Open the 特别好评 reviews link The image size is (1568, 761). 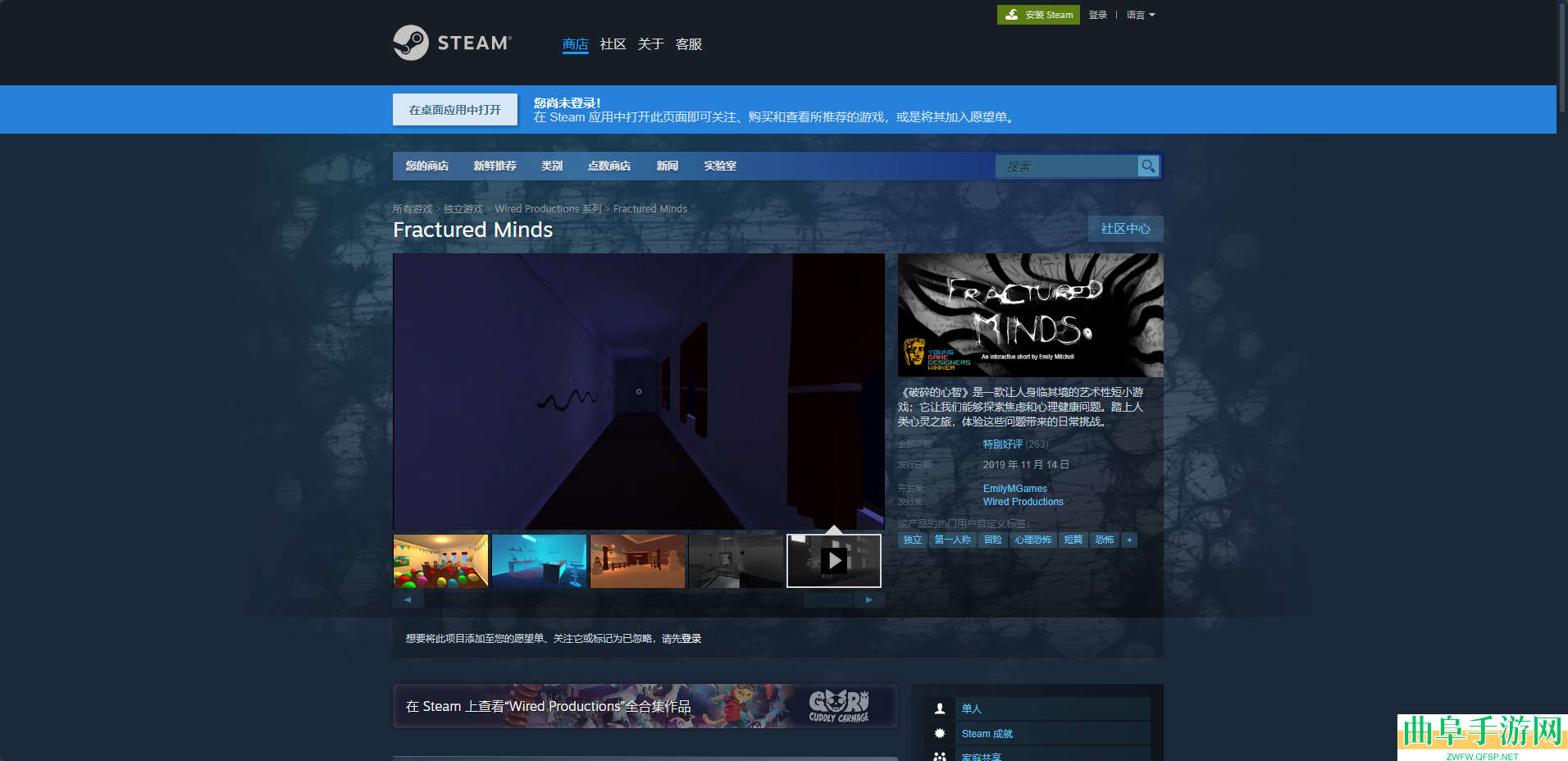click(x=1003, y=444)
